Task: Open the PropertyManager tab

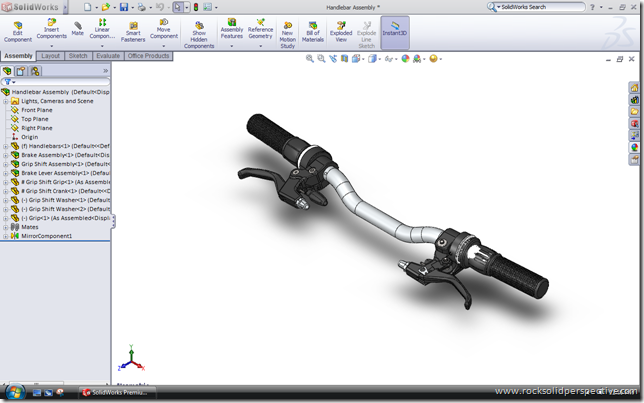Action: (x=21, y=71)
